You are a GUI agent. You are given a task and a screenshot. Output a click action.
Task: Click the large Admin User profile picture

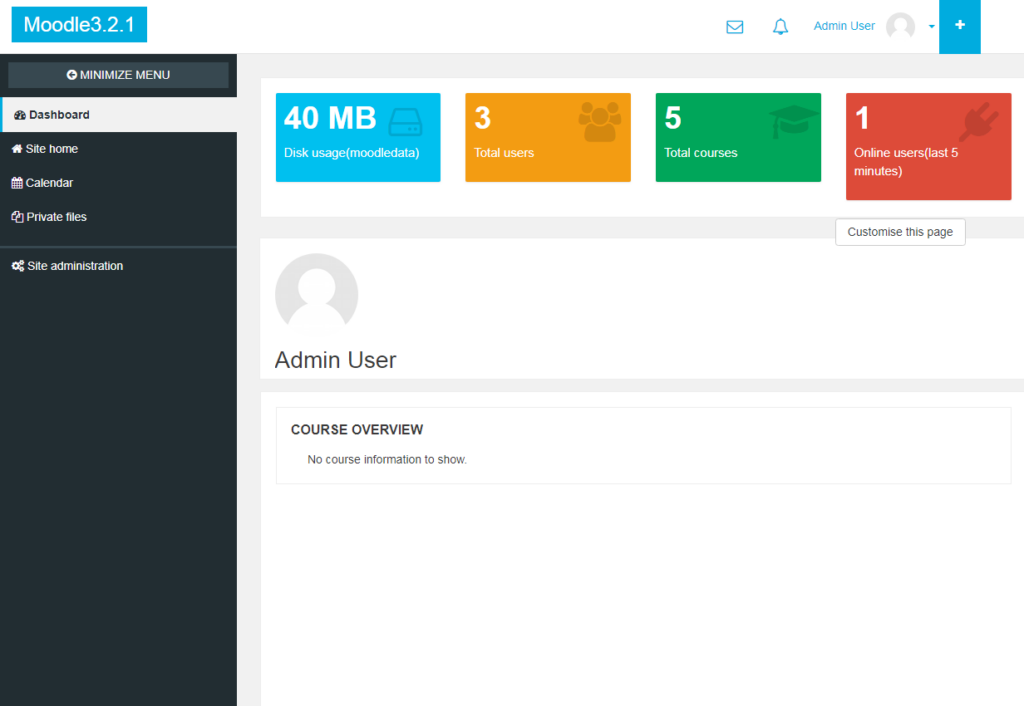pos(316,294)
